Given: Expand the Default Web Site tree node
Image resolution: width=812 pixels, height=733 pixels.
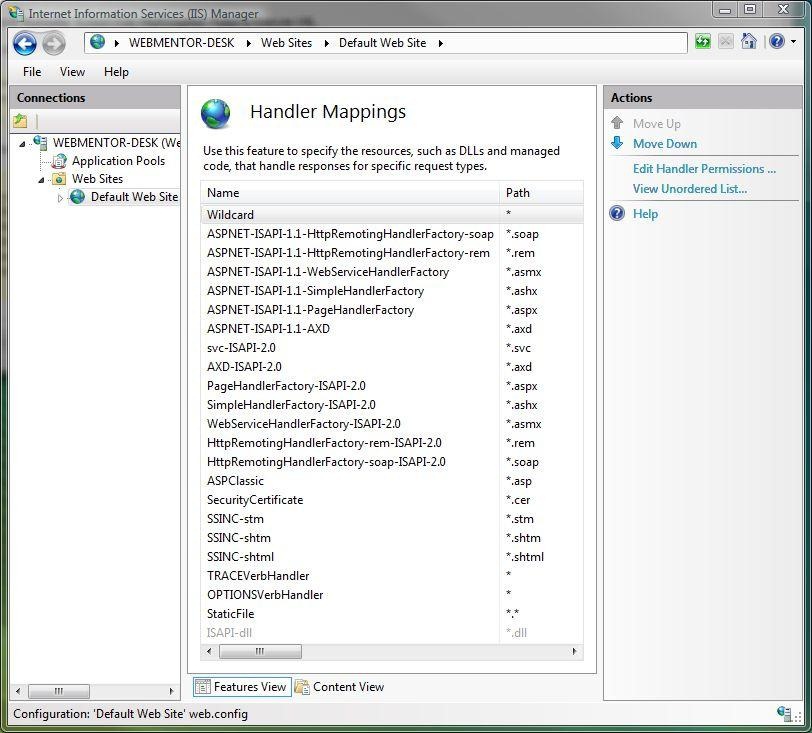Looking at the screenshot, I should tap(60, 198).
